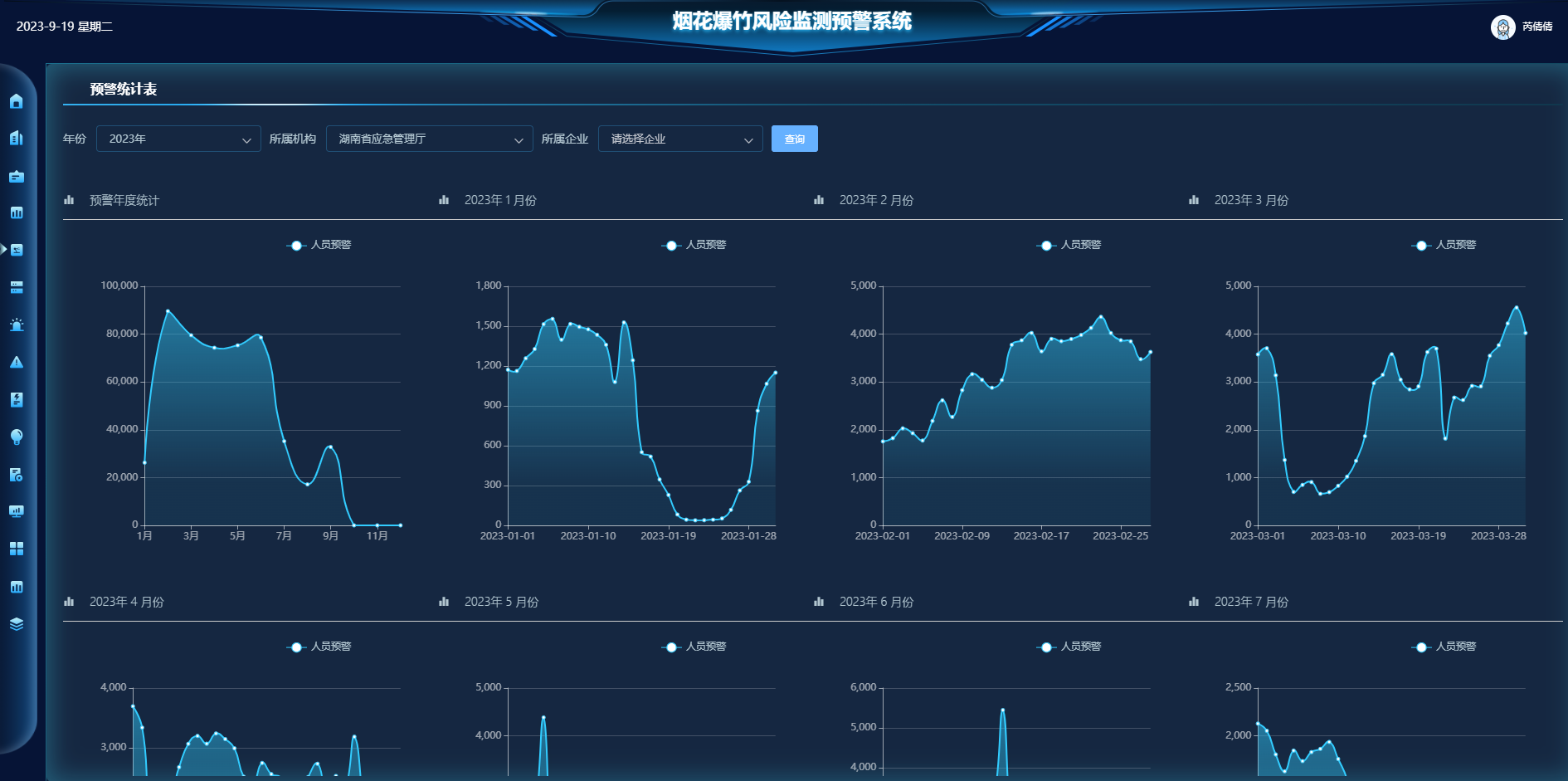This screenshot has height=781, width=1568.
Task: Toggle 人员预警 legend in July chart
Action: click(1444, 647)
